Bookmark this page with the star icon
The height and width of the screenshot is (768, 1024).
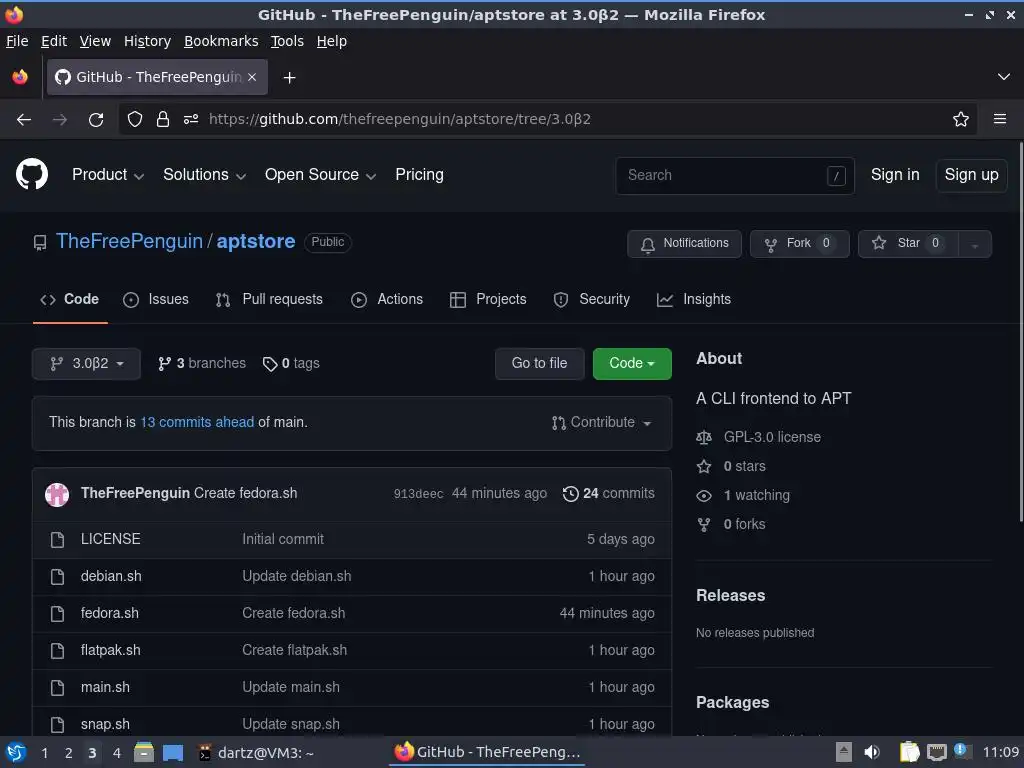961,120
